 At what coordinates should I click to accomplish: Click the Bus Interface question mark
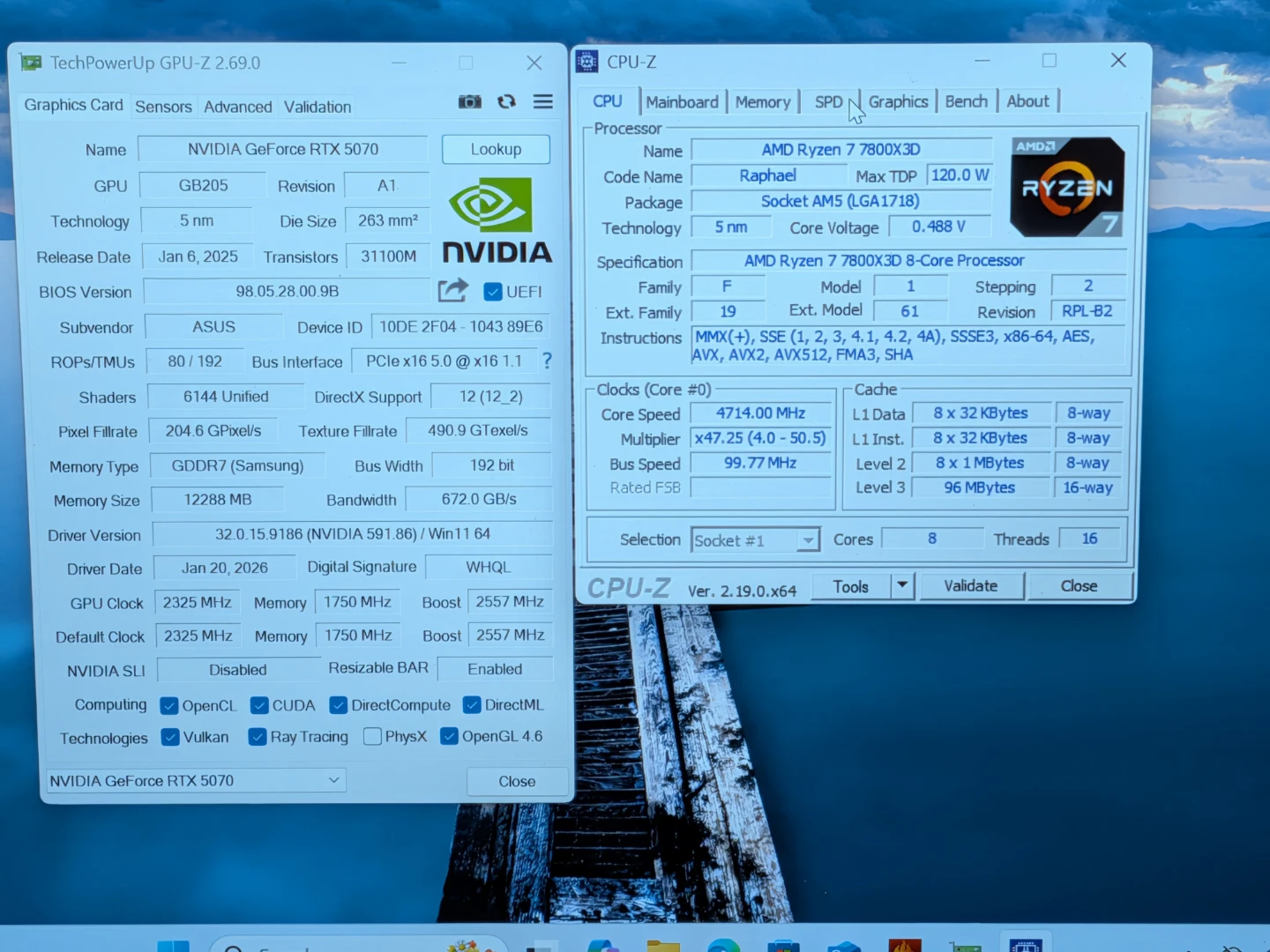click(x=547, y=361)
